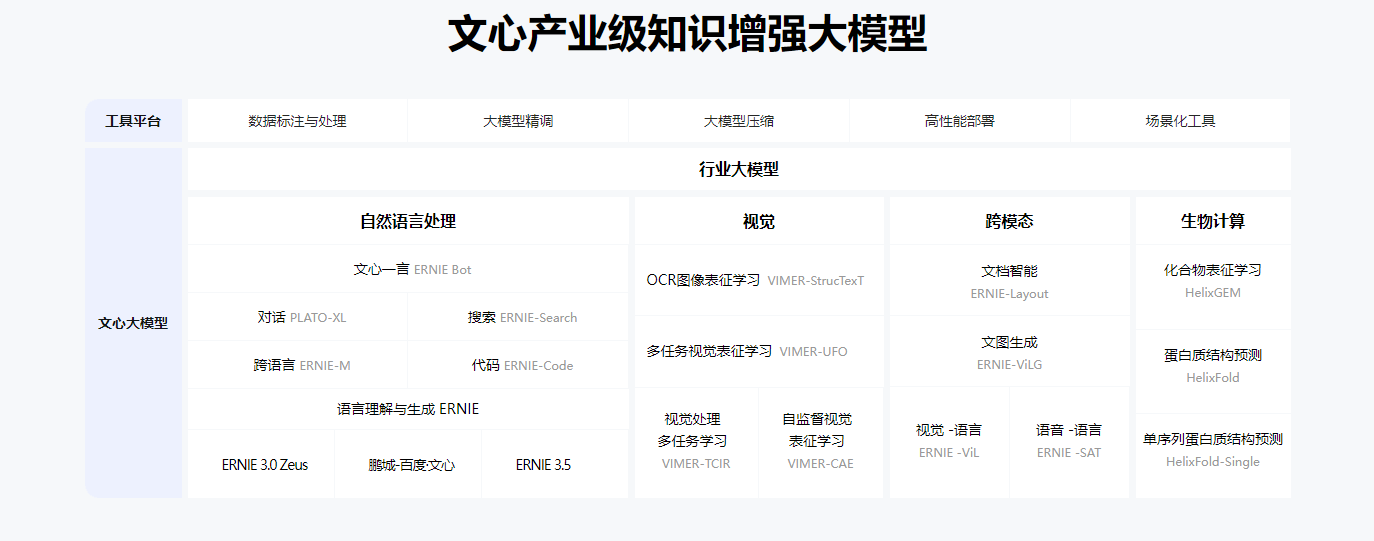Open the 行业大模型 banner

[x=738, y=169]
